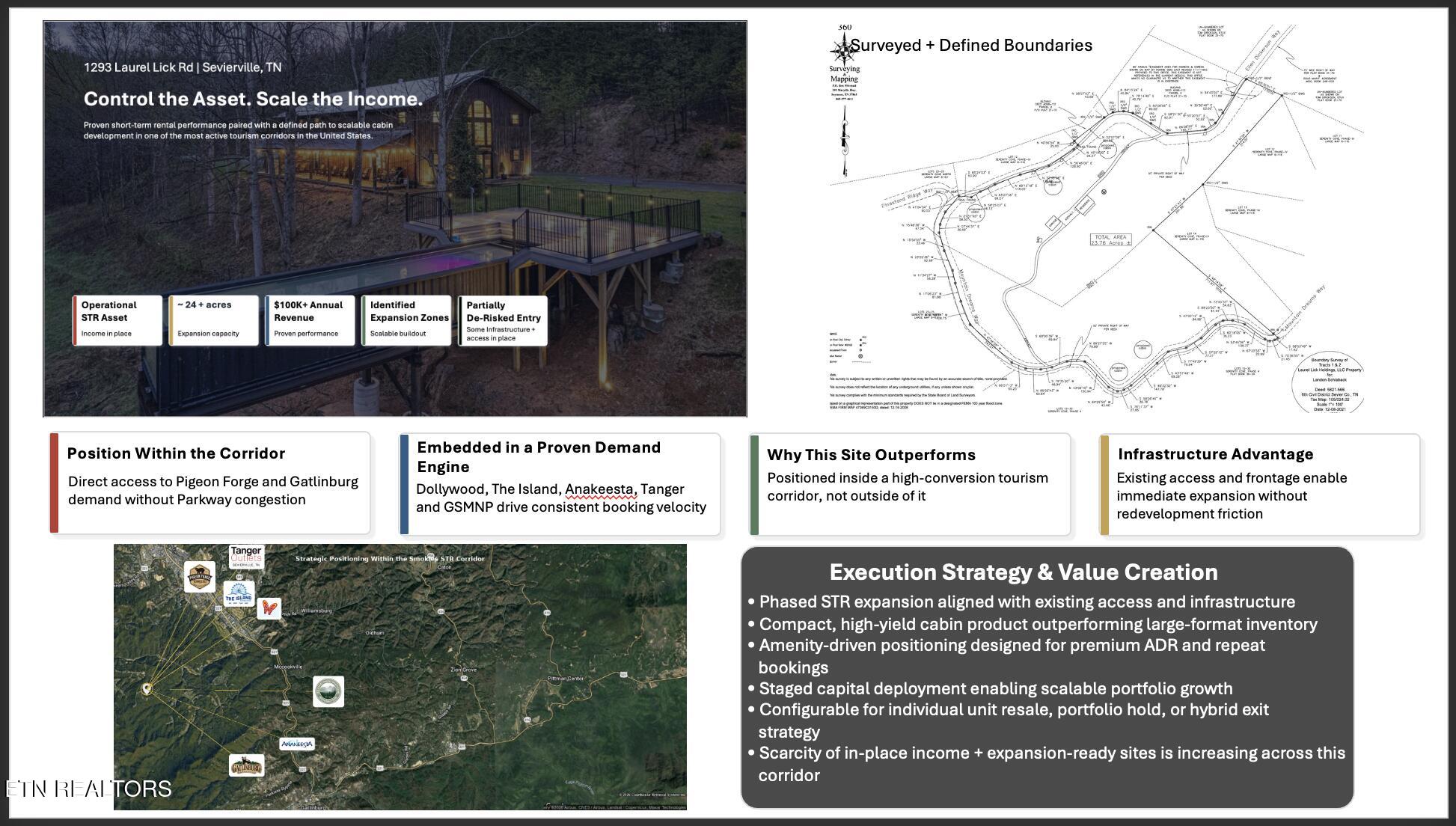Click the Great Smoky Mountains park seal

pos(328,691)
